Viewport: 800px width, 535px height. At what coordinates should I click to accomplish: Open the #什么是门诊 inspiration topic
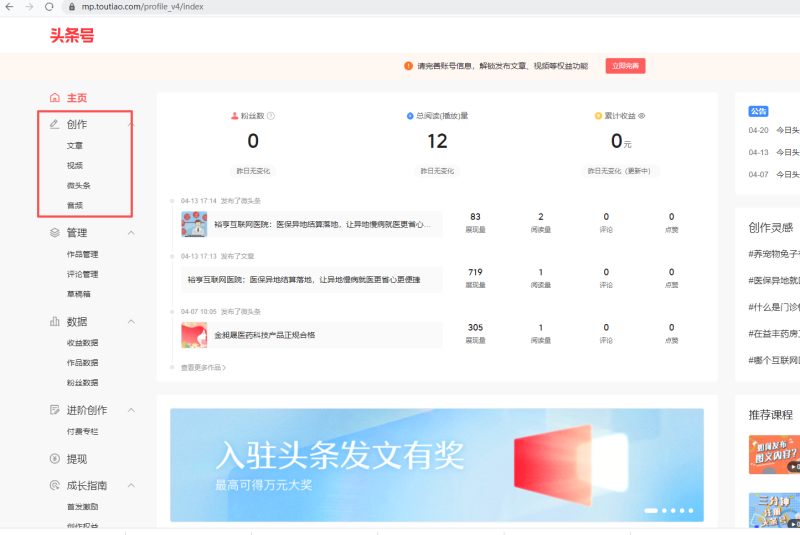(x=774, y=307)
